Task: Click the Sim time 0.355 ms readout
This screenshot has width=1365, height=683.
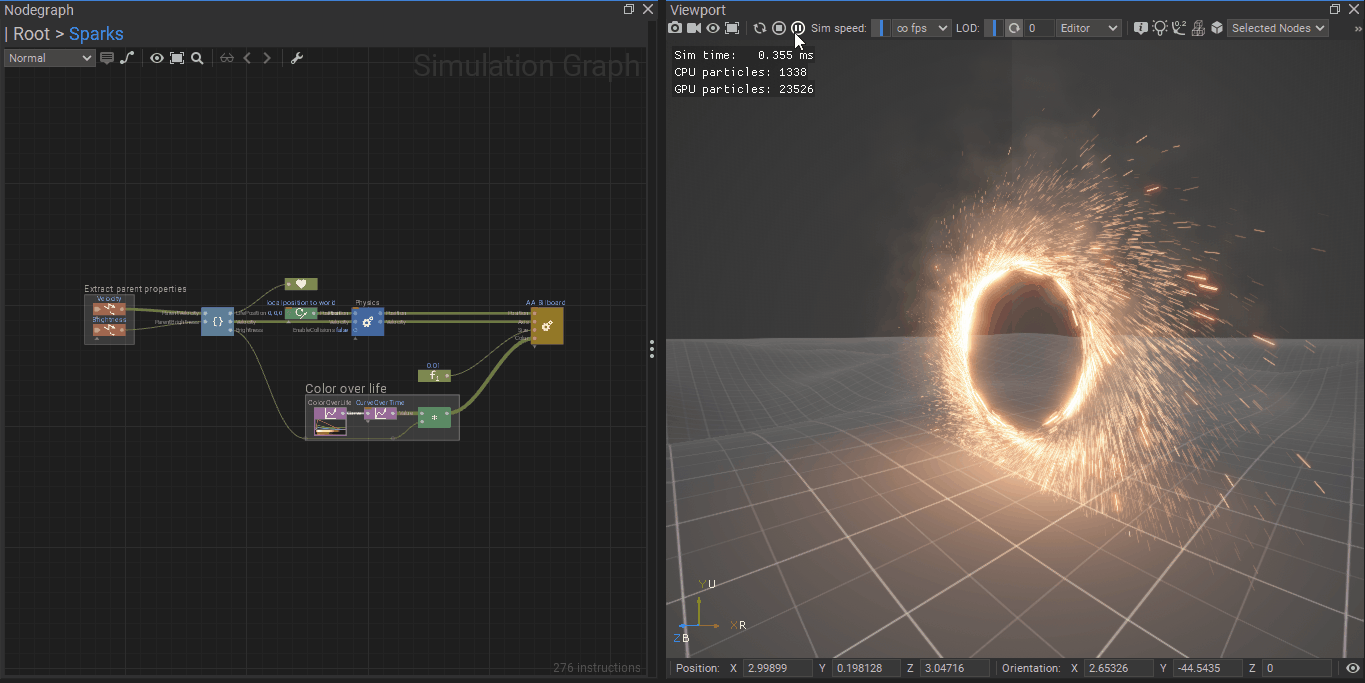Action: [744, 56]
